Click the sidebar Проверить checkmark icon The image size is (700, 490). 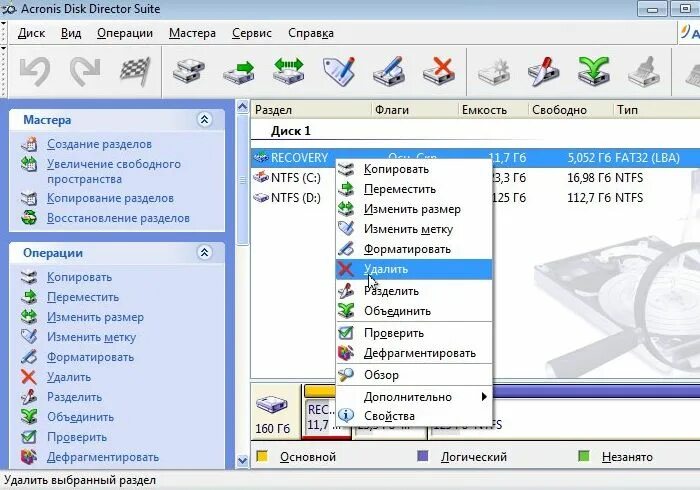29,437
